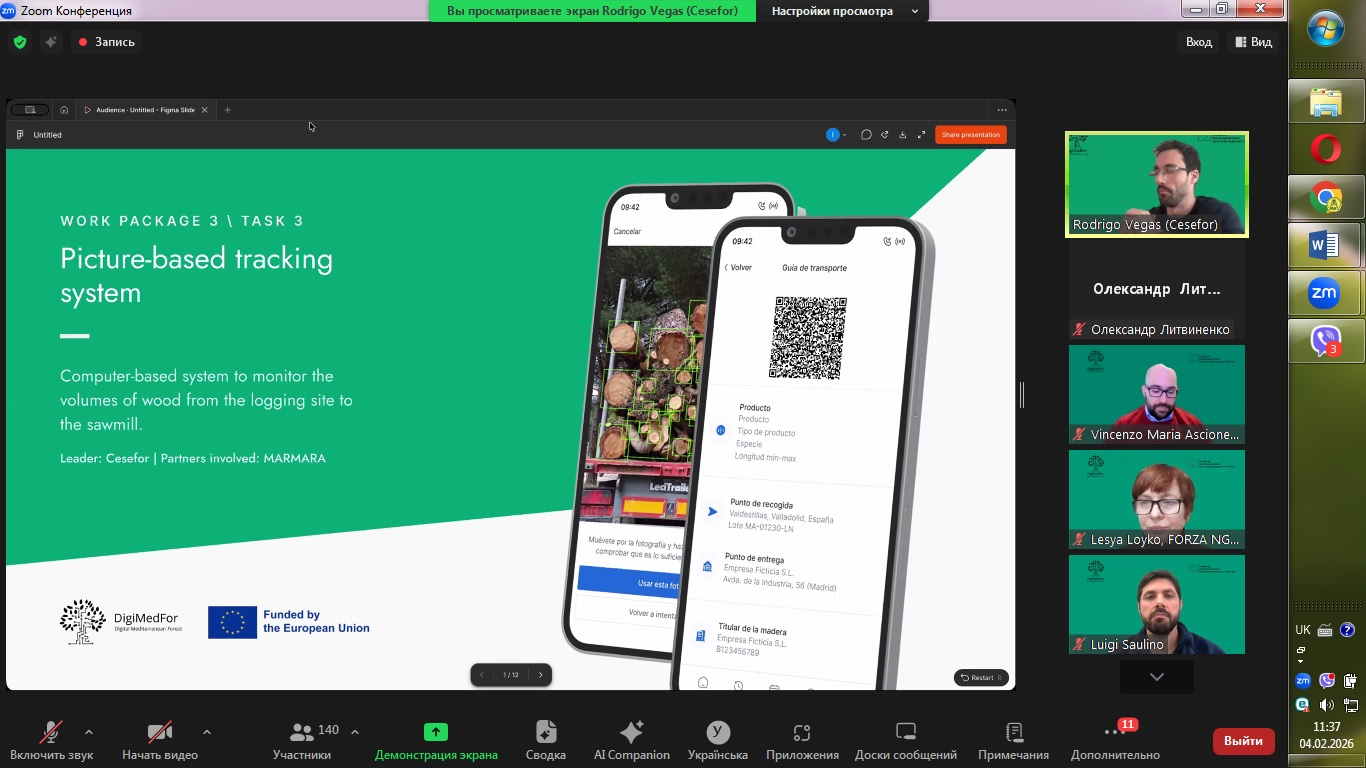Screen dimensions: 1366x768
Task: Click the Дополнительно more options icon
Action: click(1114, 740)
